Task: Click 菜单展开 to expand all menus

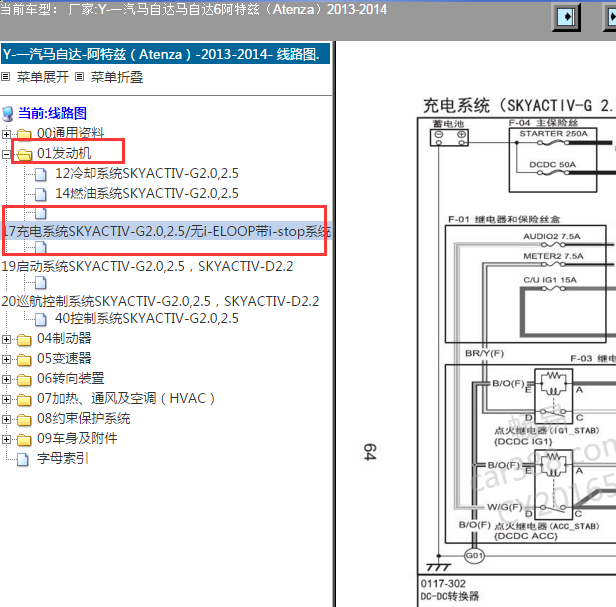Action: pos(43,77)
